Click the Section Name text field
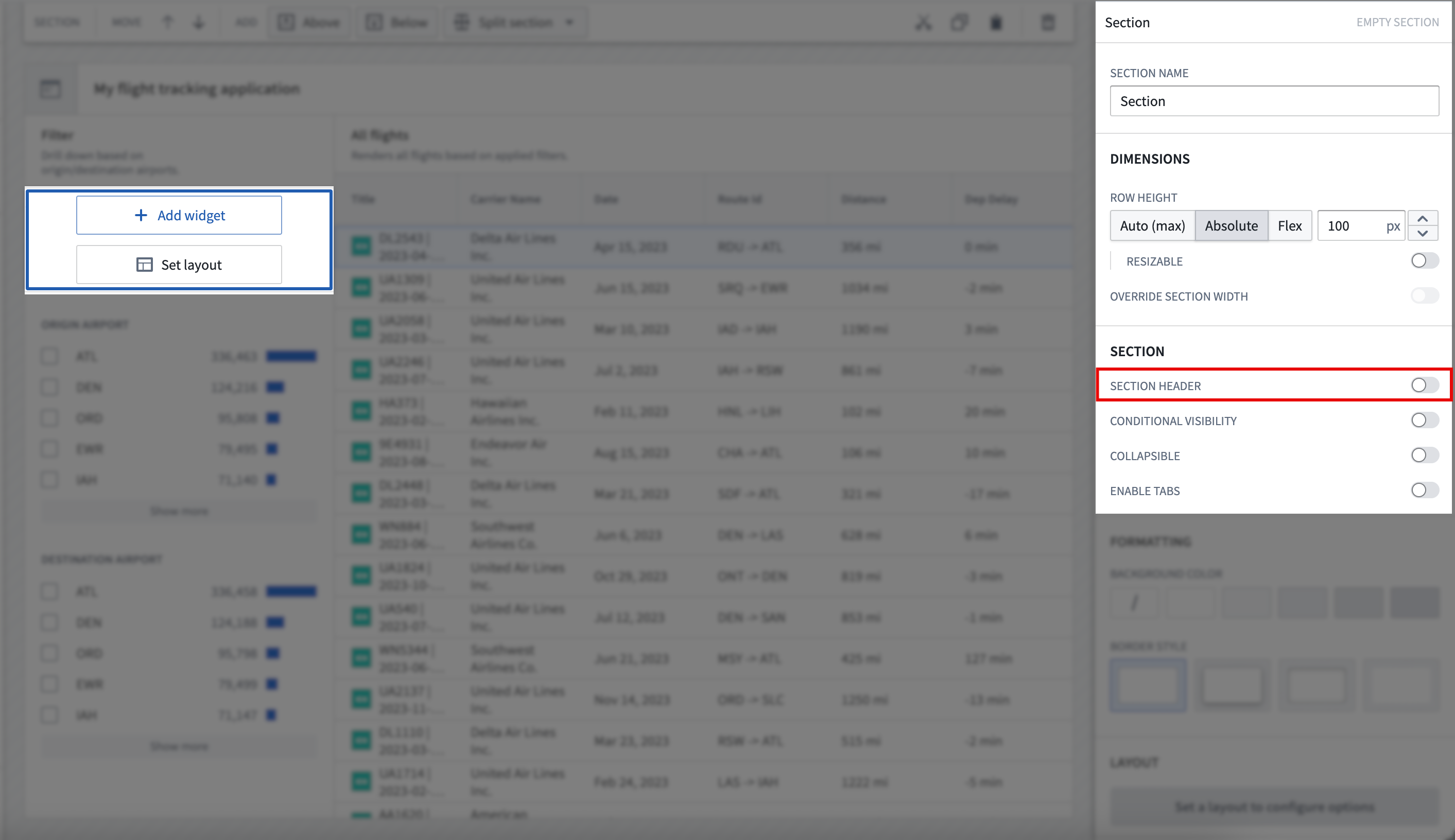 pos(1274,101)
